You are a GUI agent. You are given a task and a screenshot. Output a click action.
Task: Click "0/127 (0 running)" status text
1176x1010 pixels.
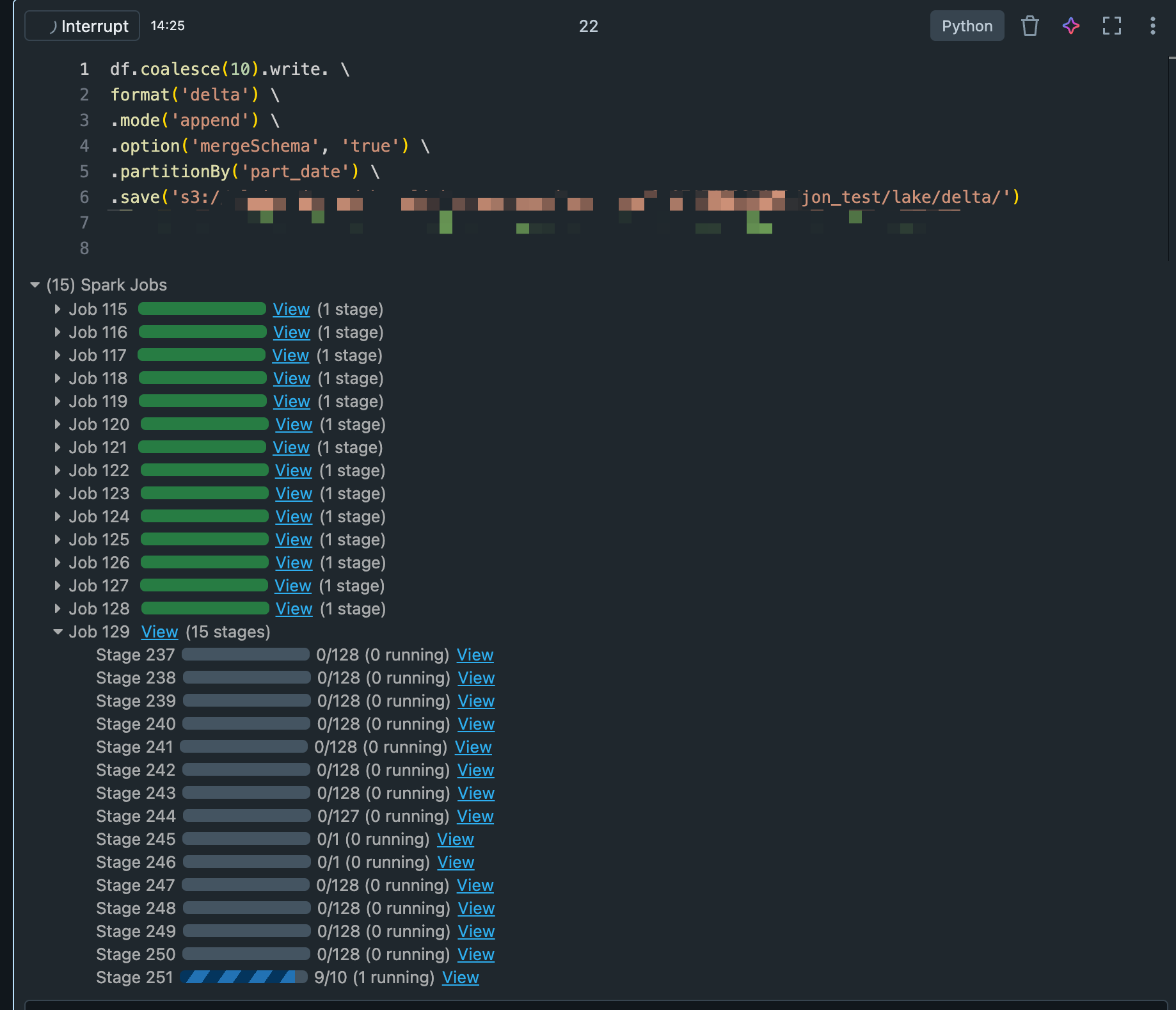(x=383, y=816)
